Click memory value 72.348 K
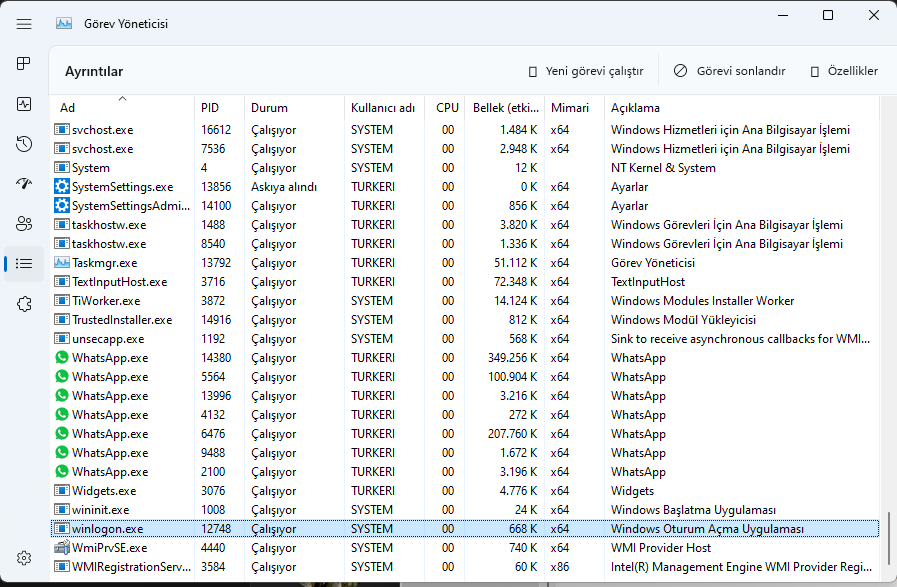This screenshot has width=897, height=587. pyautogui.click(x=515, y=282)
